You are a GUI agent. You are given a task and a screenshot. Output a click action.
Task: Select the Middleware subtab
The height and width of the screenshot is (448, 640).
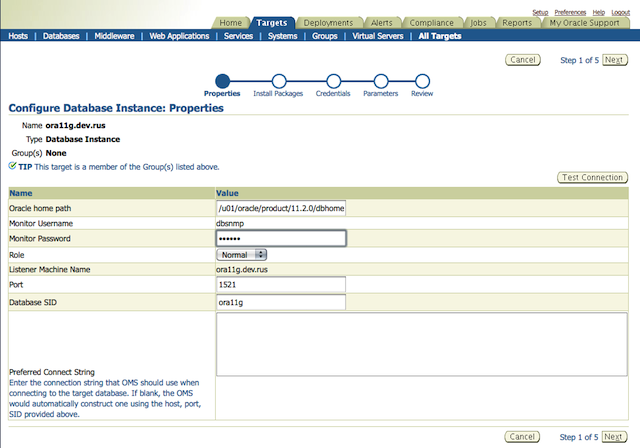(x=114, y=36)
